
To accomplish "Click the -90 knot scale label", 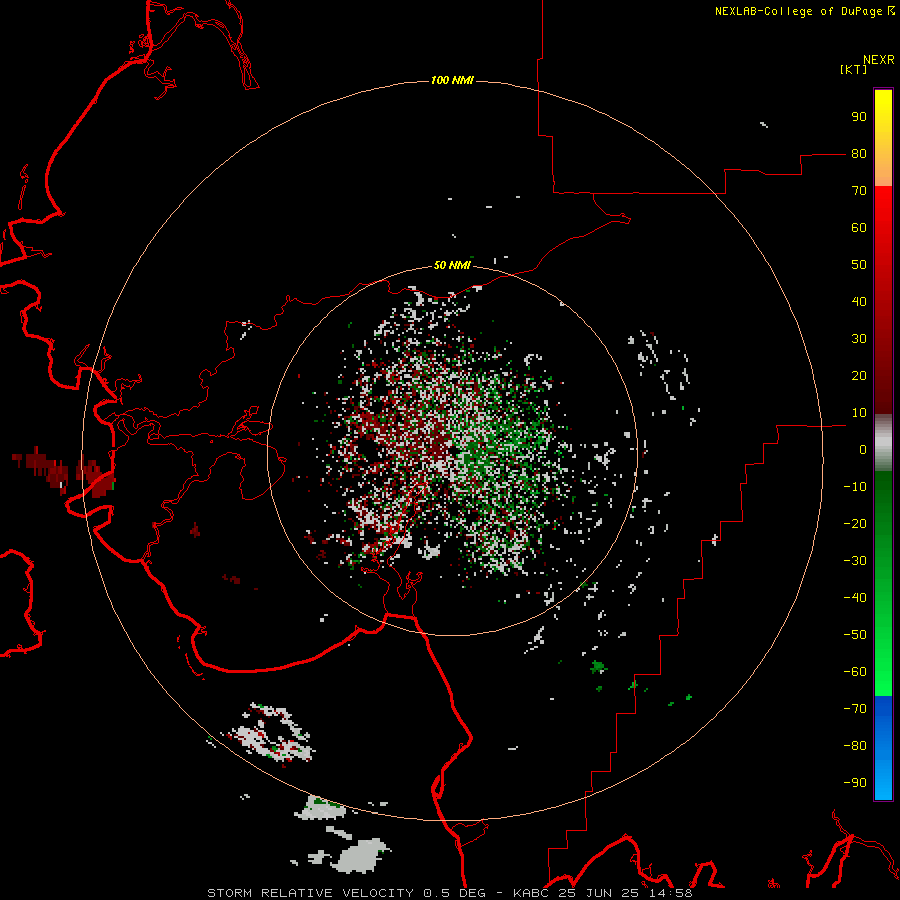I will pyautogui.click(x=855, y=783).
